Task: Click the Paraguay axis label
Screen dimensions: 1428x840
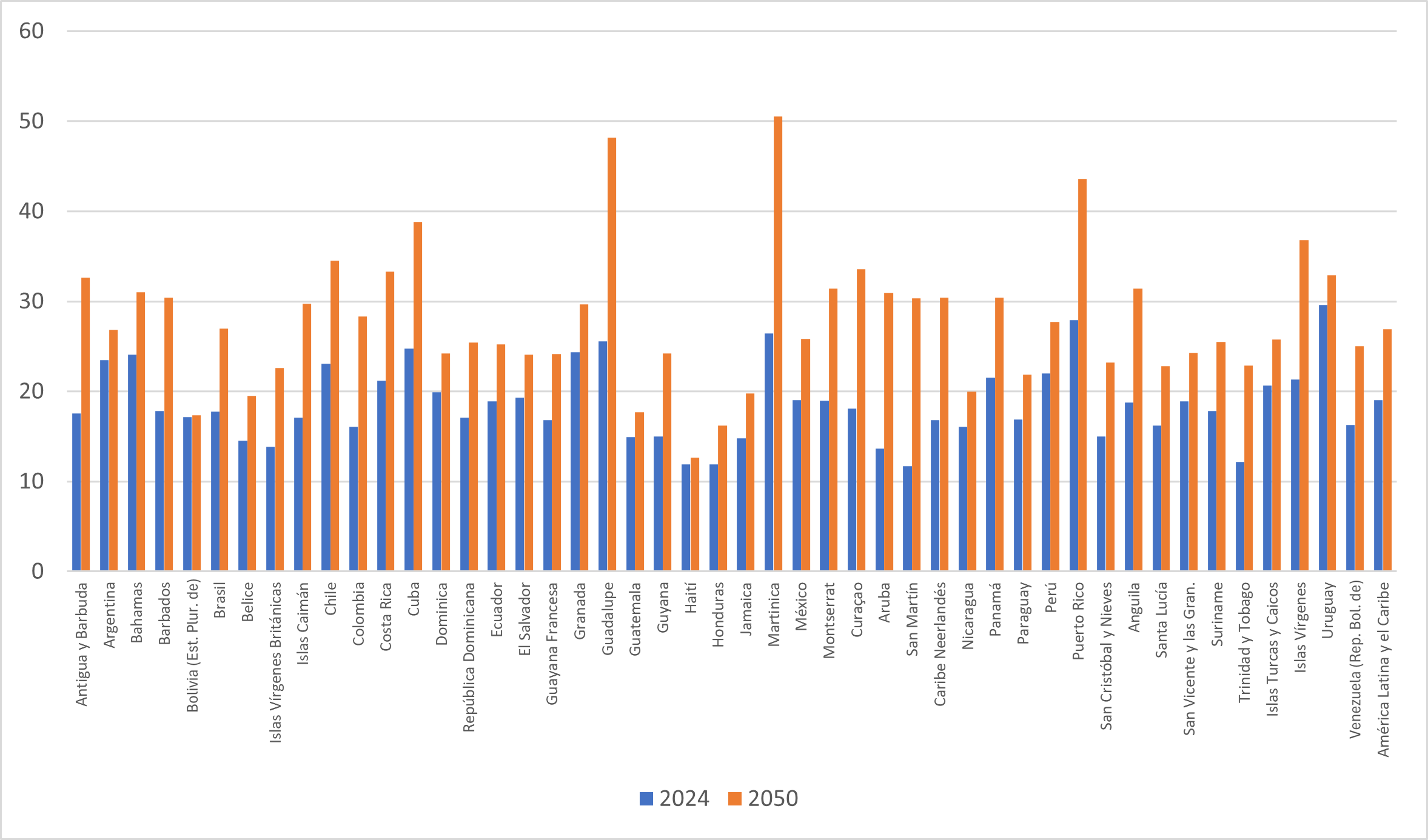Action: 1023,613
